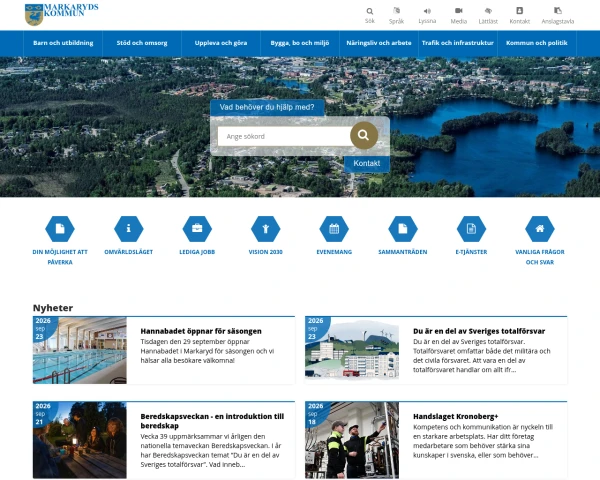The height and width of the screenshot is (480, 600).
Task: Click the VISION 2030 text label
Action: 266,252
